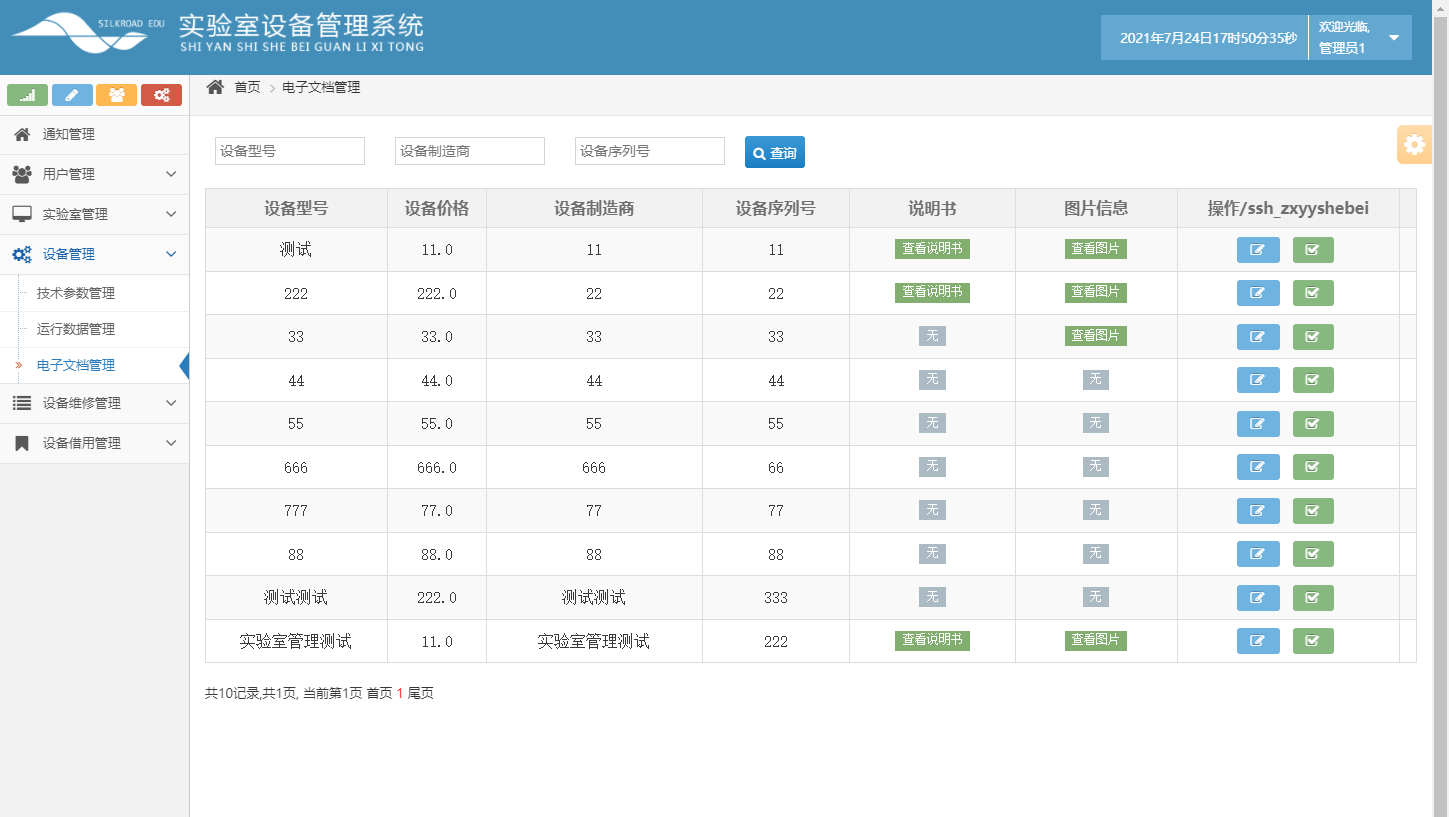The width and height of the screenshot is (1449, 817).
Task: Expand the 设备维修管理 sidebar section
Action: click(94, 403)
